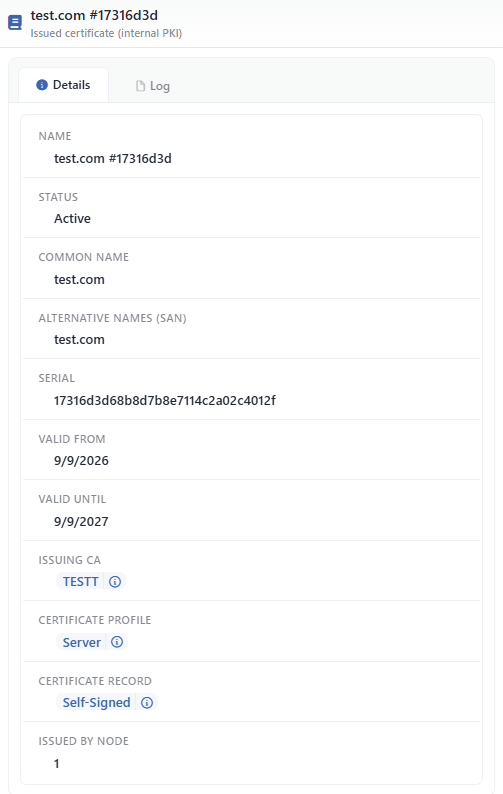The image size is (503, 794).
Task: Click the Name field value test.com #17316d3d
Action: click(x=113, y=158)
